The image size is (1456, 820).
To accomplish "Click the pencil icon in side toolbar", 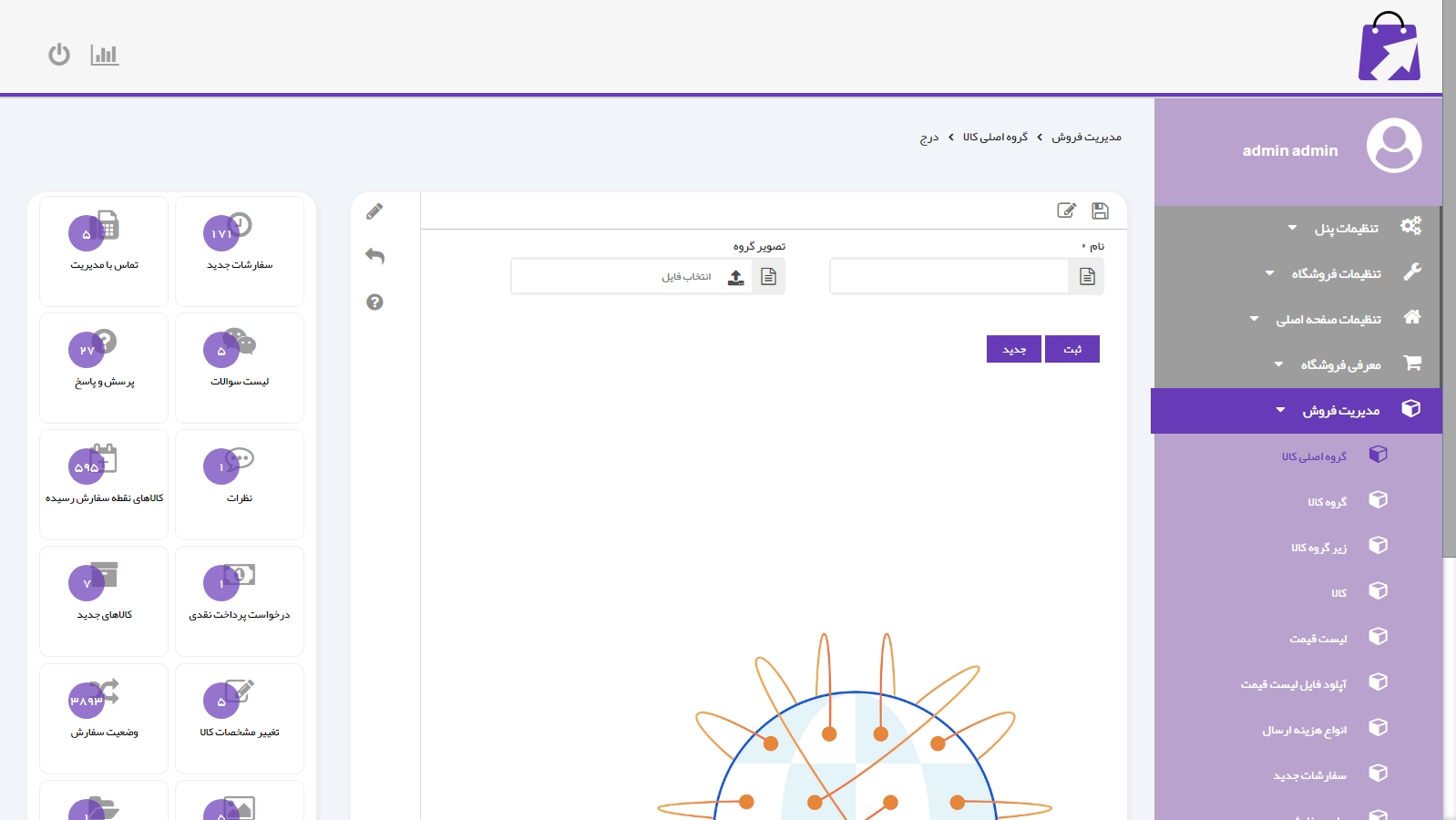I will click(x=374, y=212).
